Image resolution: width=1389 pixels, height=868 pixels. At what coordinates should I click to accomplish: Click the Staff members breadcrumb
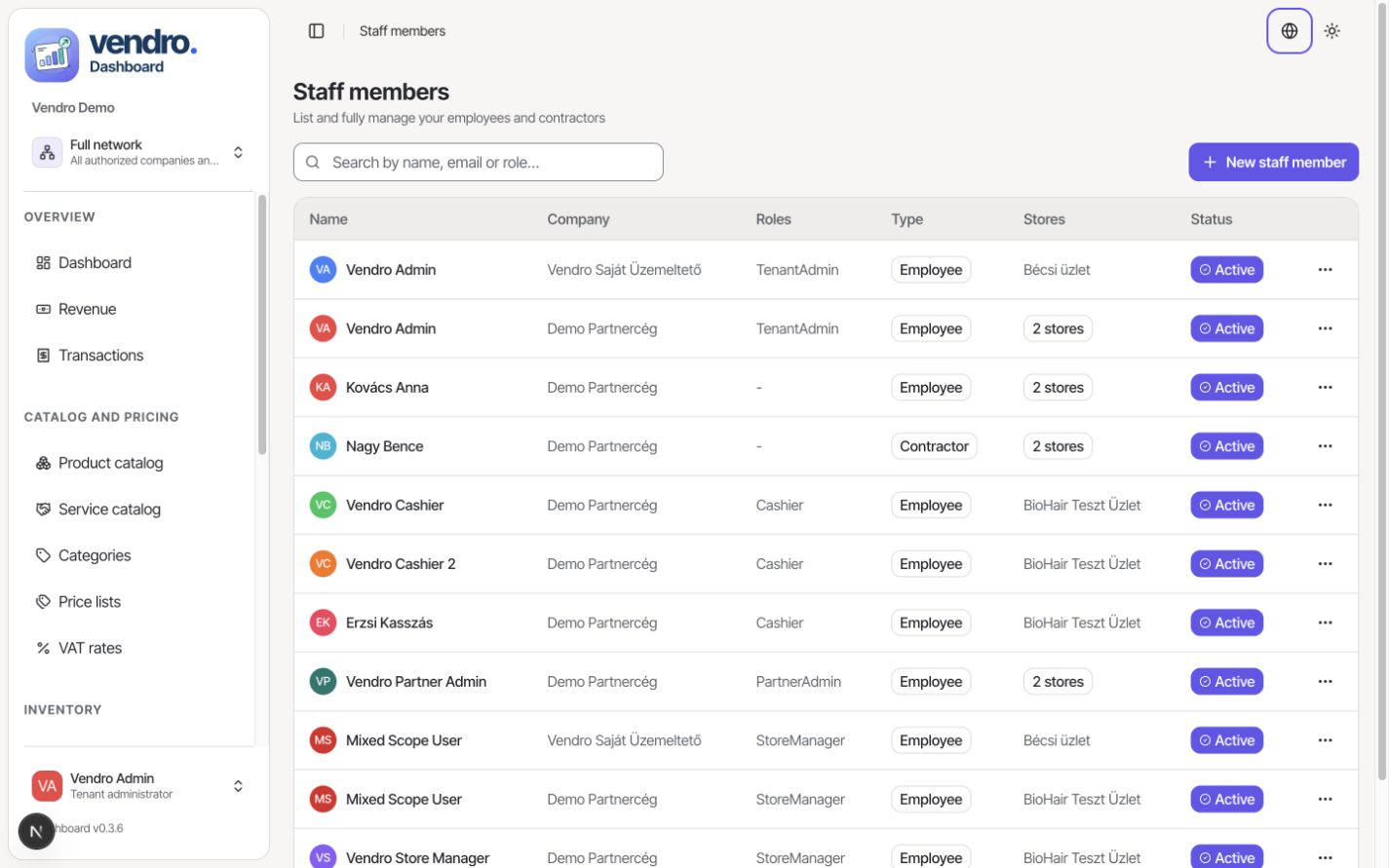pos(403,31)
